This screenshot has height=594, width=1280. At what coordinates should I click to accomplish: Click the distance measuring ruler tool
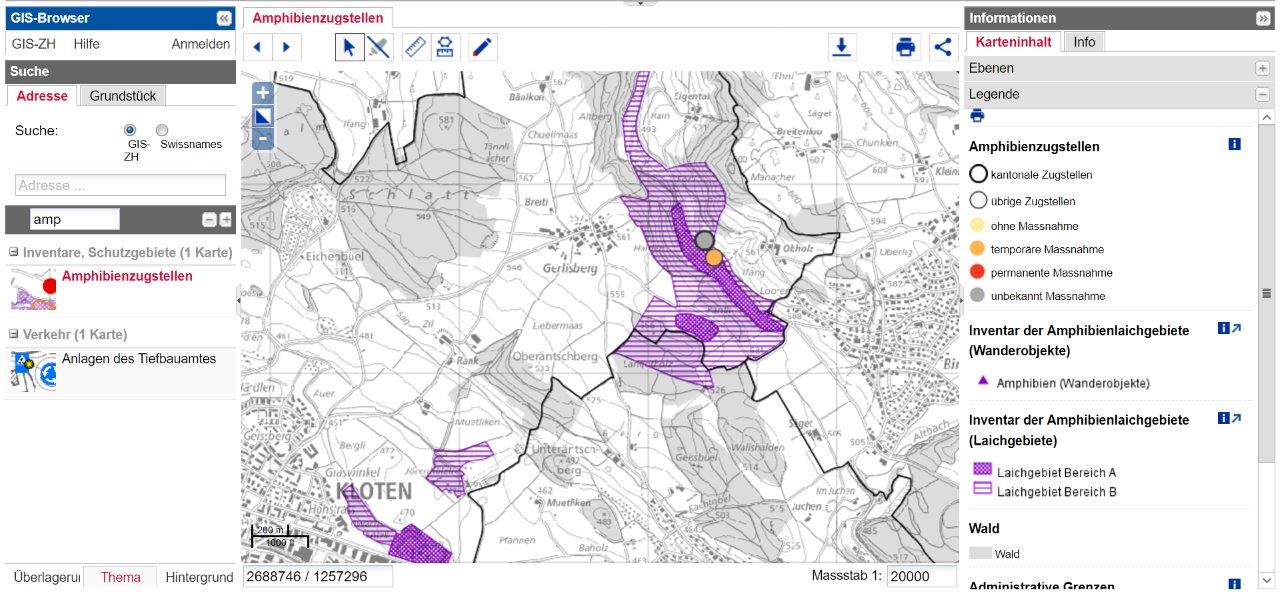(x=415, y=47)
